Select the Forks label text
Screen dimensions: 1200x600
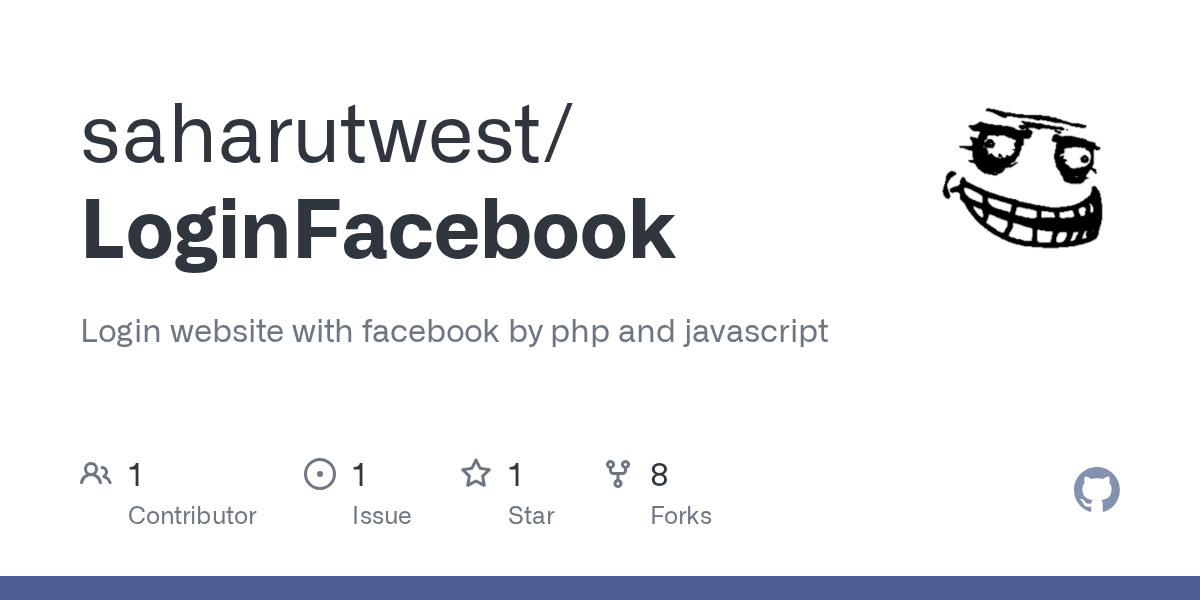680,516
